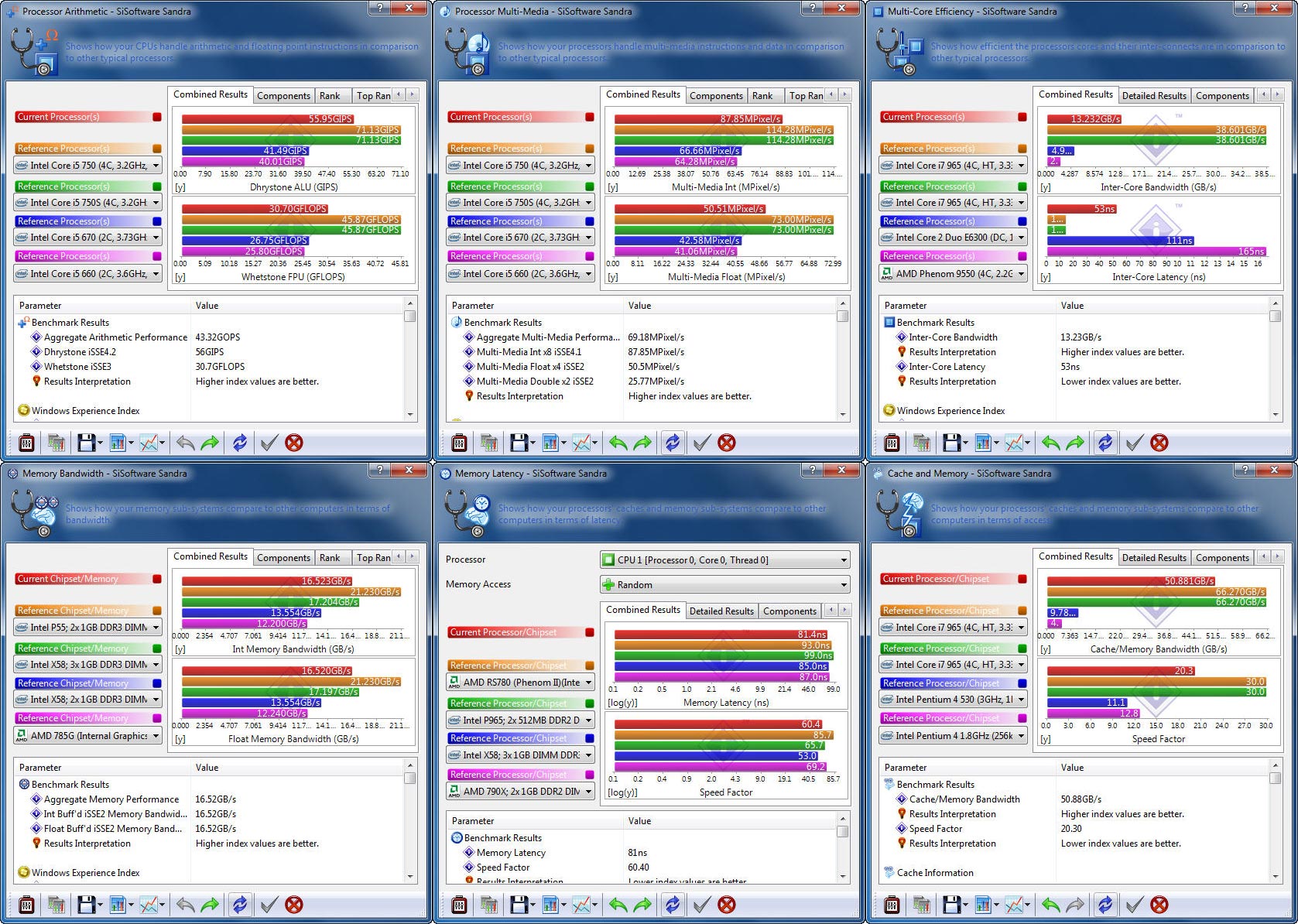The height and width of the screenshot is (924, 1298).
Task: Open the Intel Core 2 Duo E6300 dropdown
Action: (x=953, y=238)
